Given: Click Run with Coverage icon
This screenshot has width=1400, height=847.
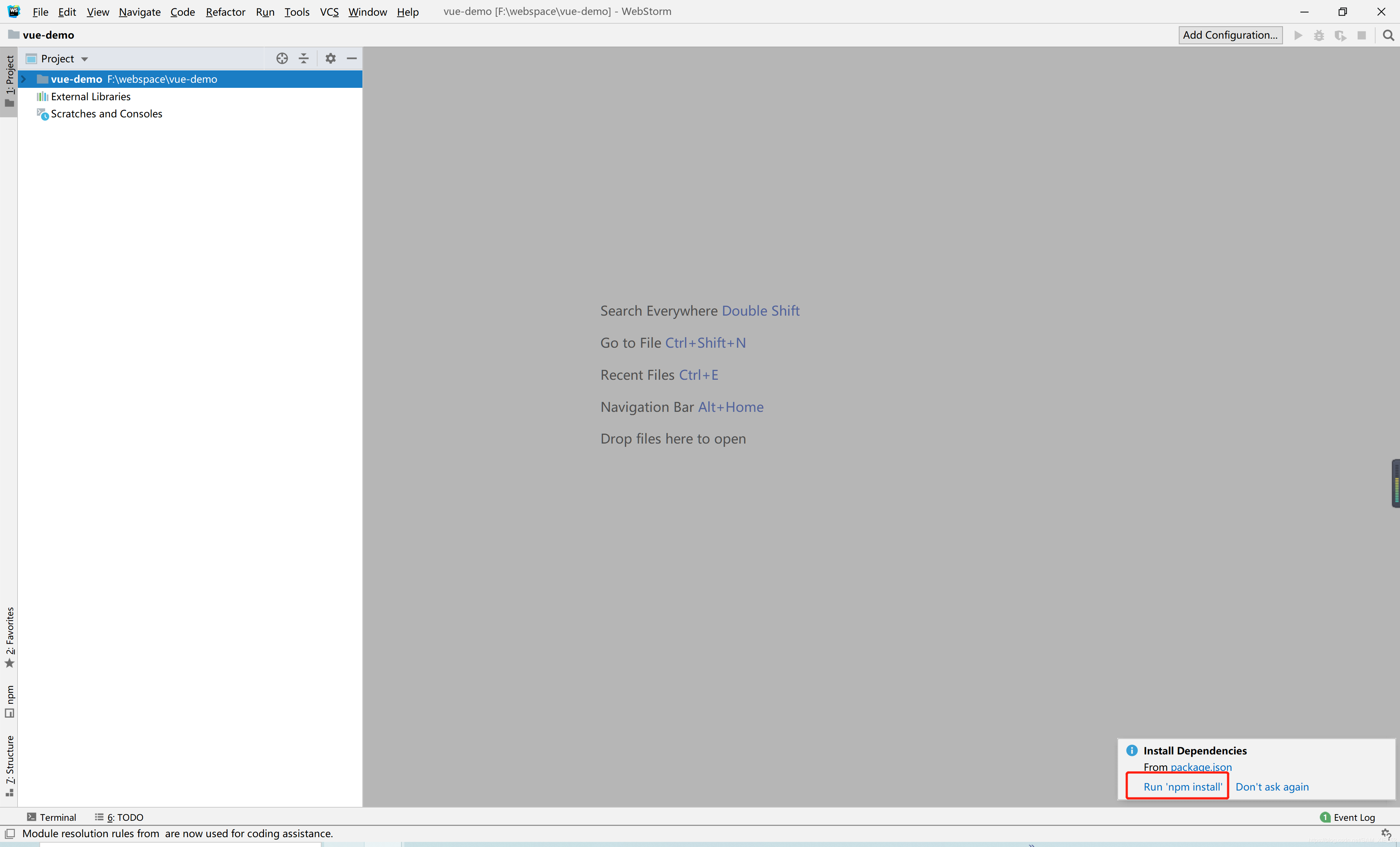Looking at the screenshot, I should pyautogui.click(x=1341, y=35).
